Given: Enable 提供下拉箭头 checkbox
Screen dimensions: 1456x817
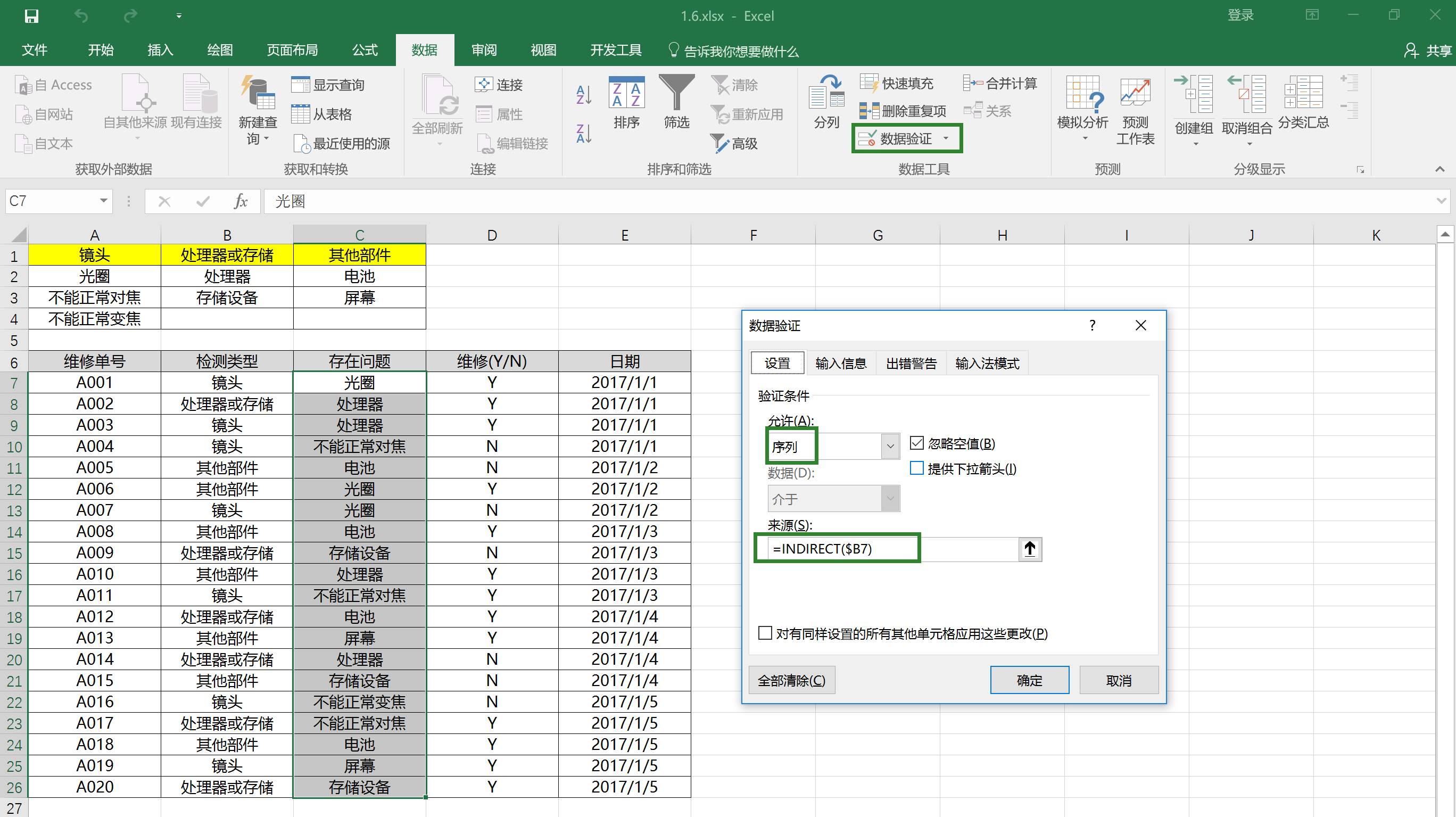Looking at the screenshot, I should (916, 468).
